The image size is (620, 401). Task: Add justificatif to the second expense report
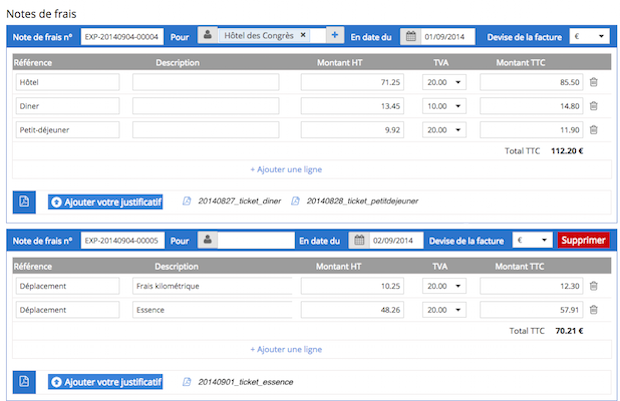click(105, 382)
